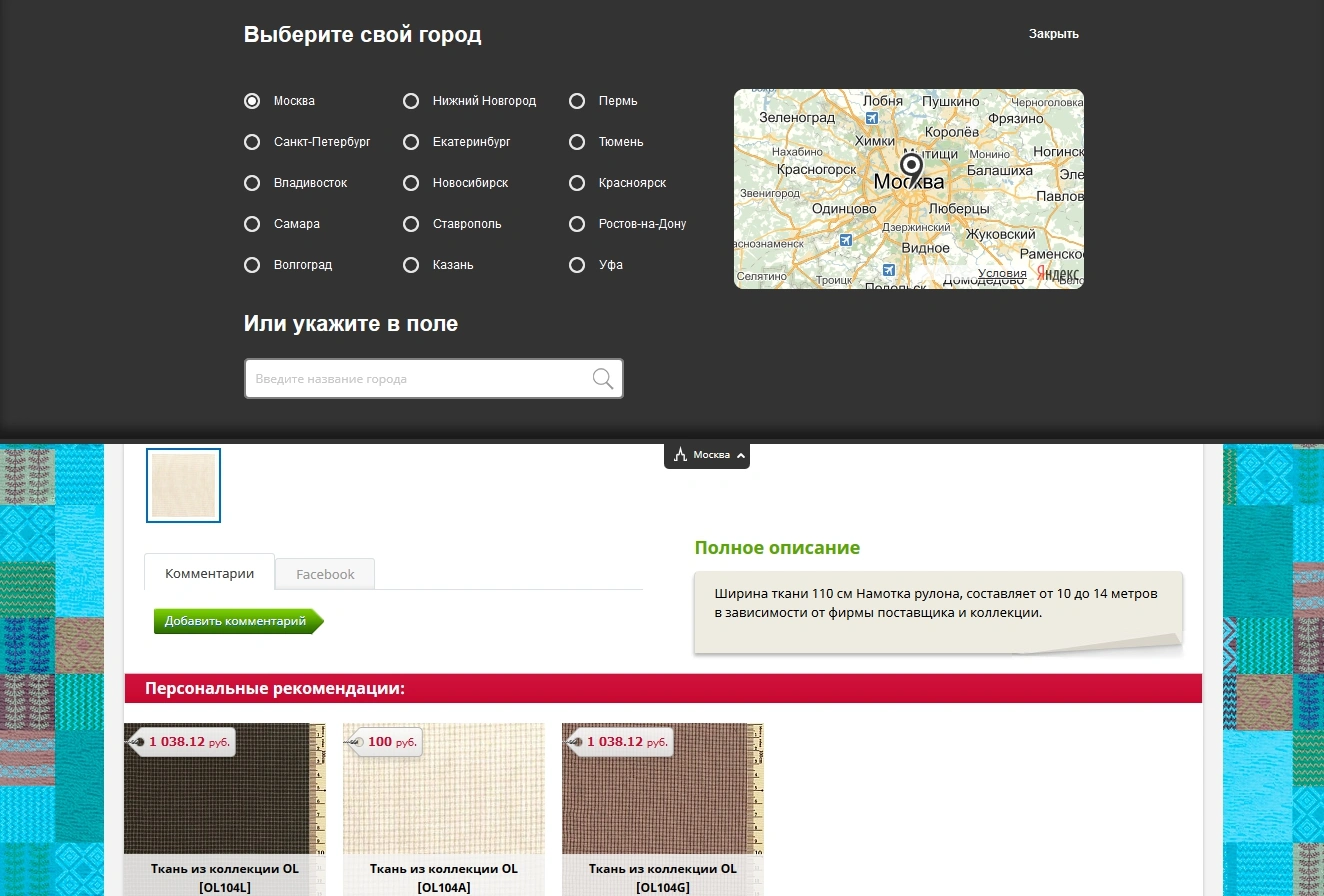Select the Екатеринбург option
Screen dimensions: 1324x896
coord(411,142)
